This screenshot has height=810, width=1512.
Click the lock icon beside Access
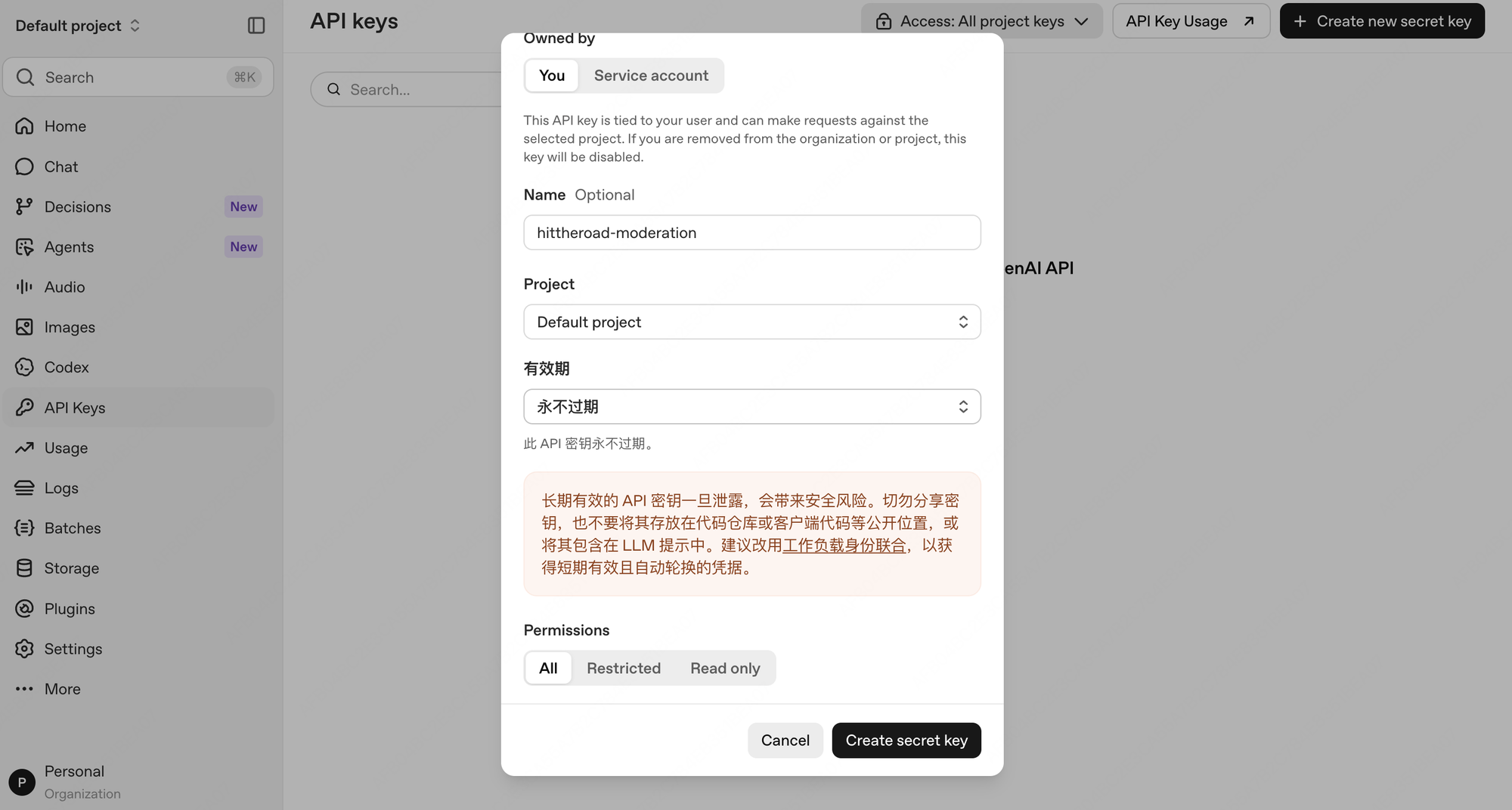click(883, 21)
